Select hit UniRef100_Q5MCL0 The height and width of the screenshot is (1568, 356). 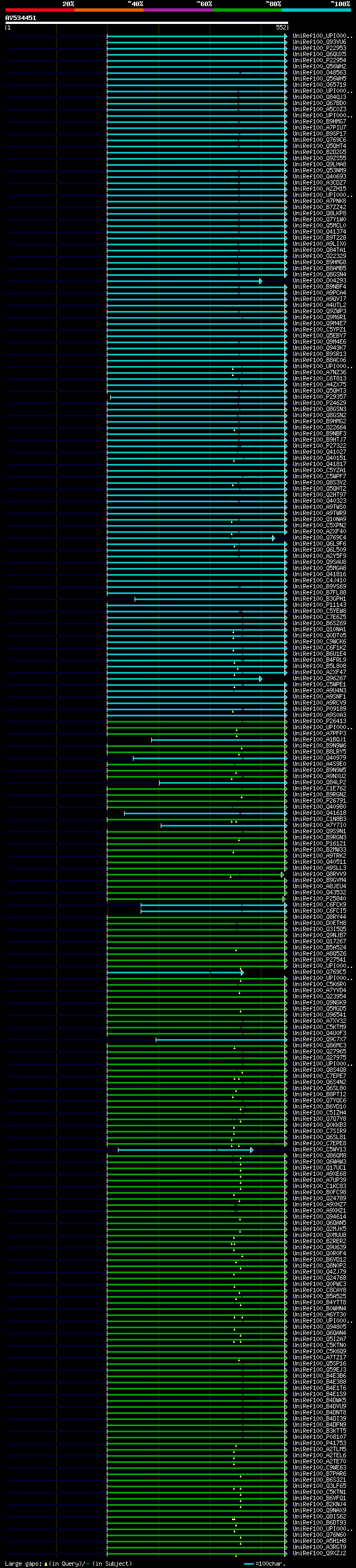(319, 225)
